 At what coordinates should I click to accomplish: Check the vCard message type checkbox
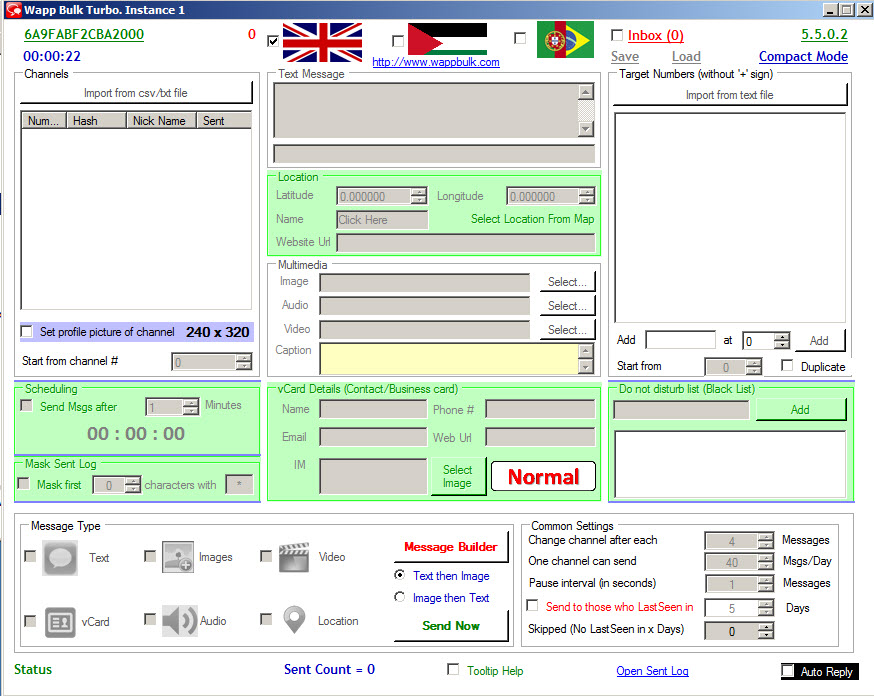coord(30,621)
